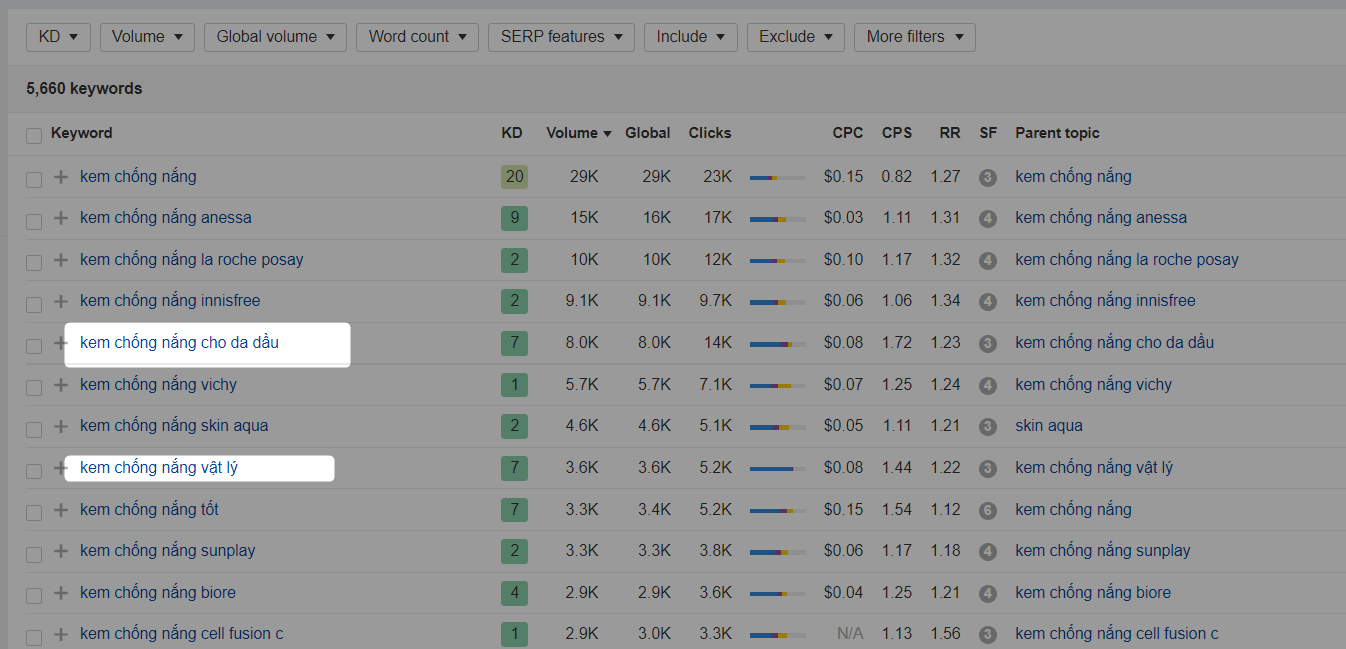Add kem chống nắng cell fusion c via plus
This screenshot has height=649, width=1346.
(x=61, y=634)
